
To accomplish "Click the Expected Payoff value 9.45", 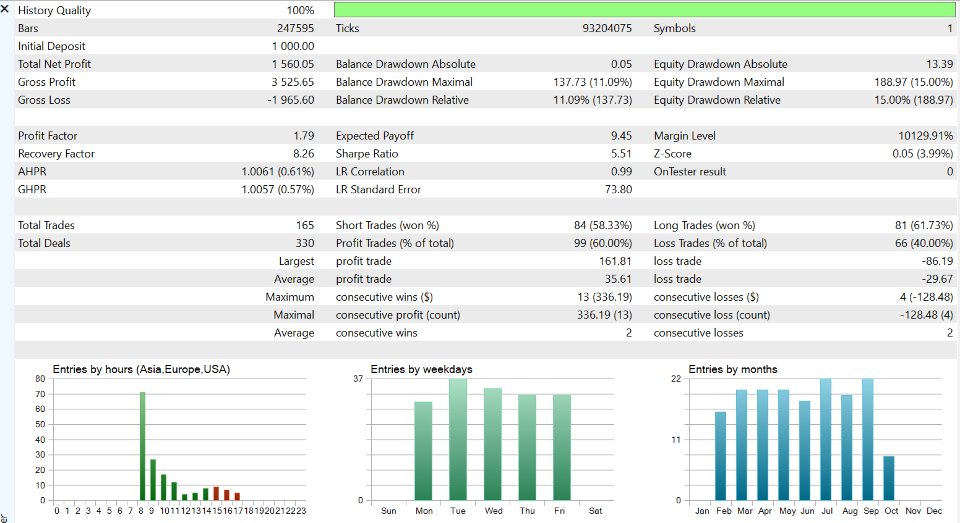I will (621, 135).
